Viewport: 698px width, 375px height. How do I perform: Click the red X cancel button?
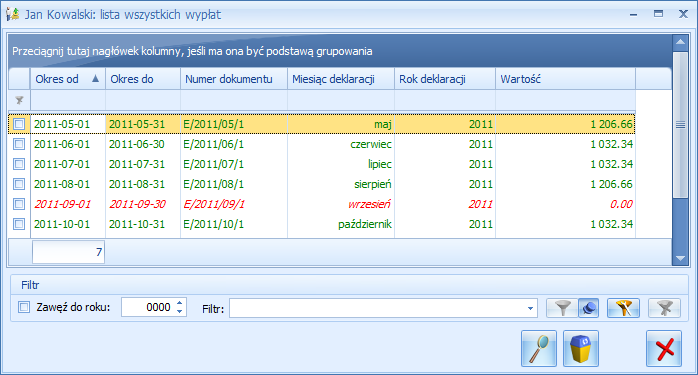click(664, 348)
